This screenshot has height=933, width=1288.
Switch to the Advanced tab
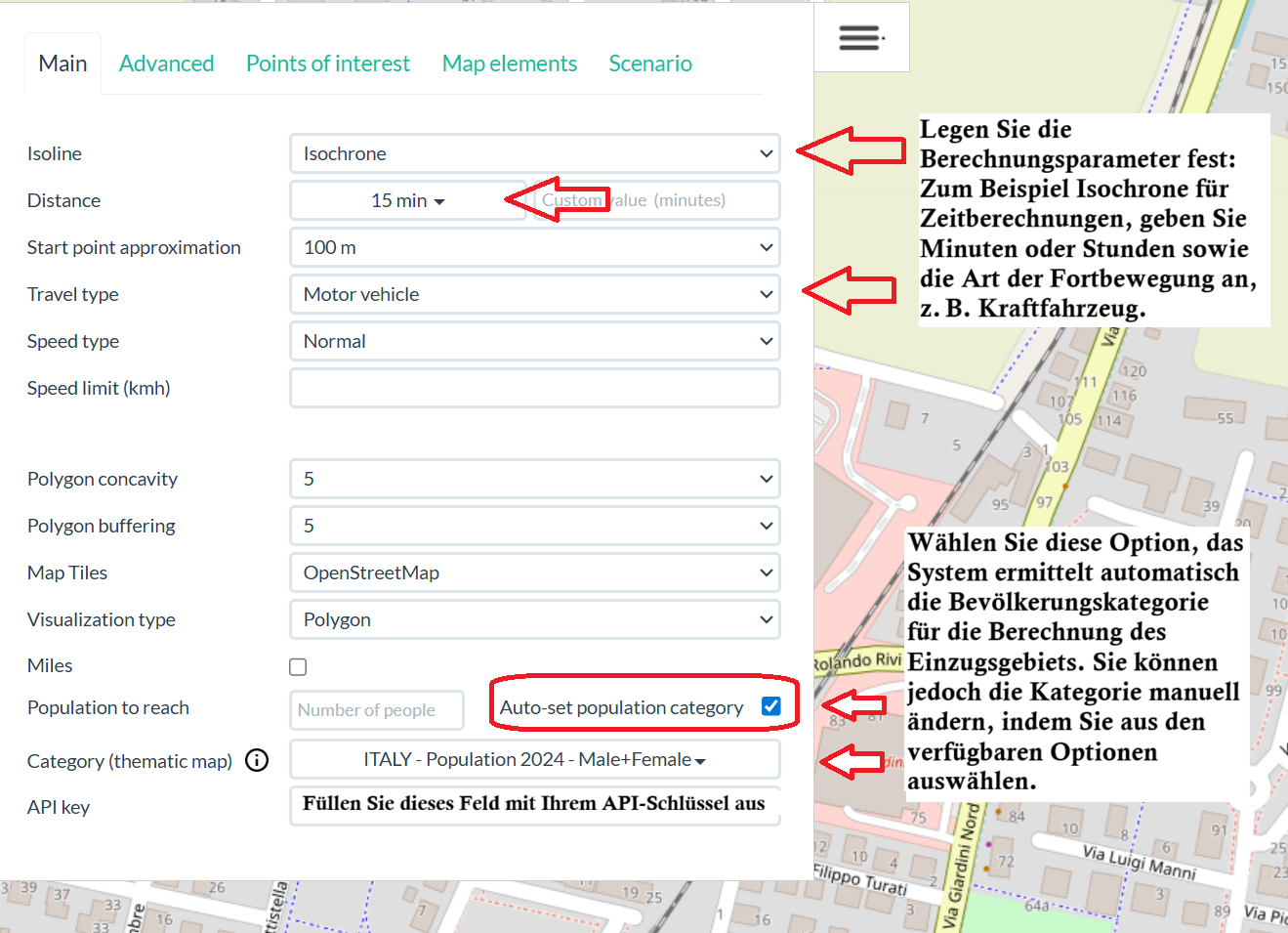(166, 64)
